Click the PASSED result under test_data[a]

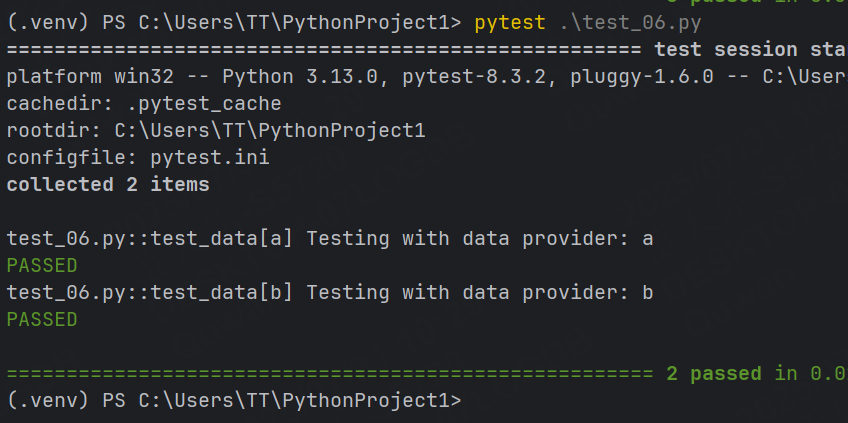tap(42, 266)
